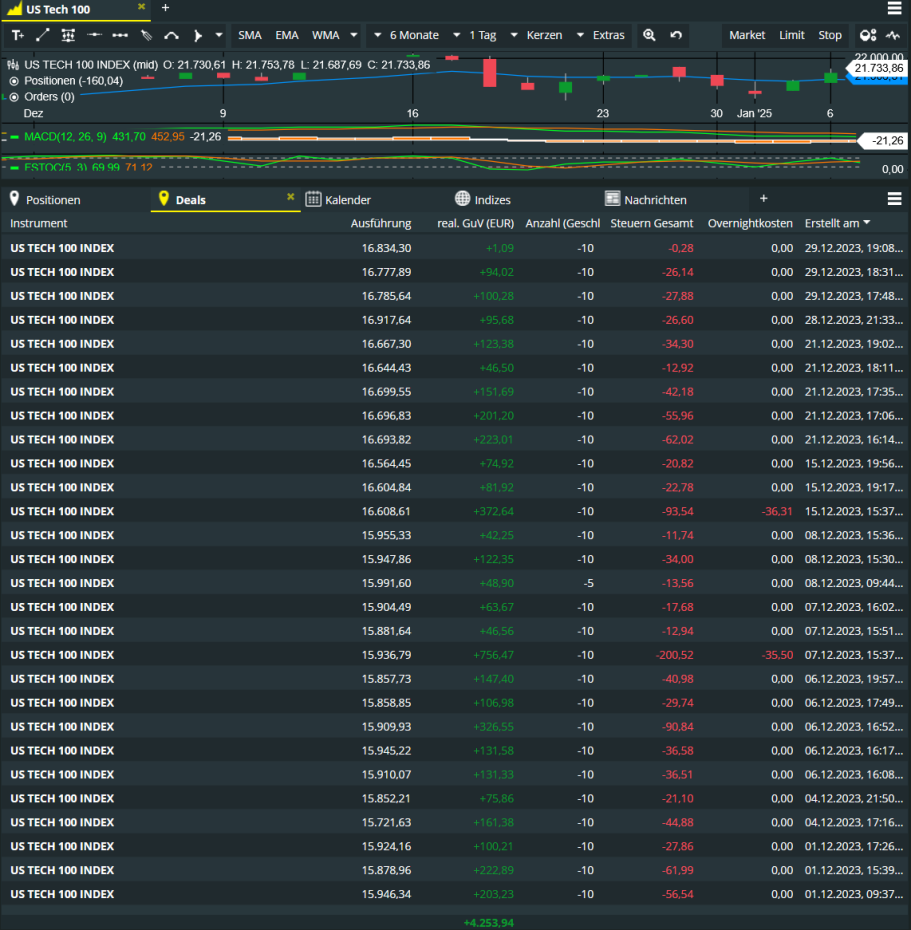911x930 pixels.
Task: Open chart settings toggles icon
Action: 868,36
